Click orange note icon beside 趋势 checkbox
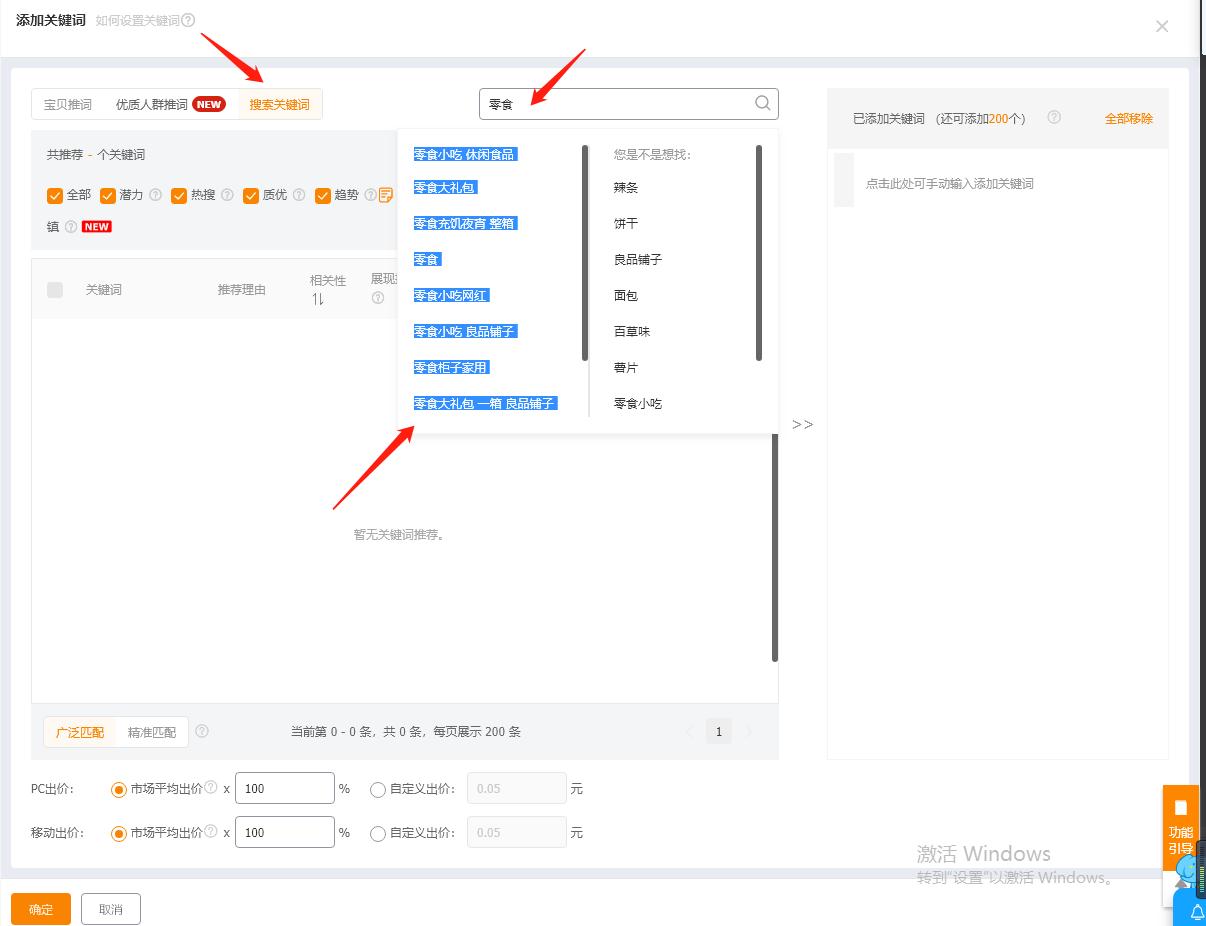 tap(385, 195)
